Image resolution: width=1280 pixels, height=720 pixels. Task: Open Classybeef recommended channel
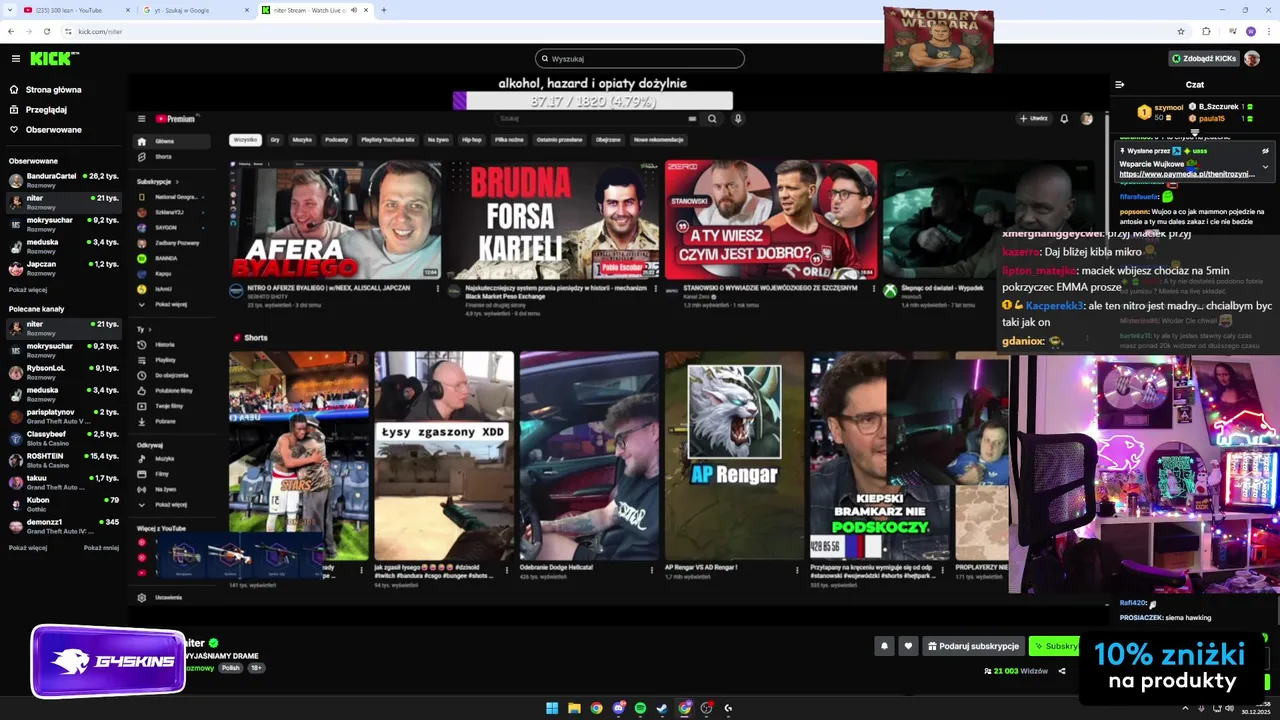tap(63, 438)
